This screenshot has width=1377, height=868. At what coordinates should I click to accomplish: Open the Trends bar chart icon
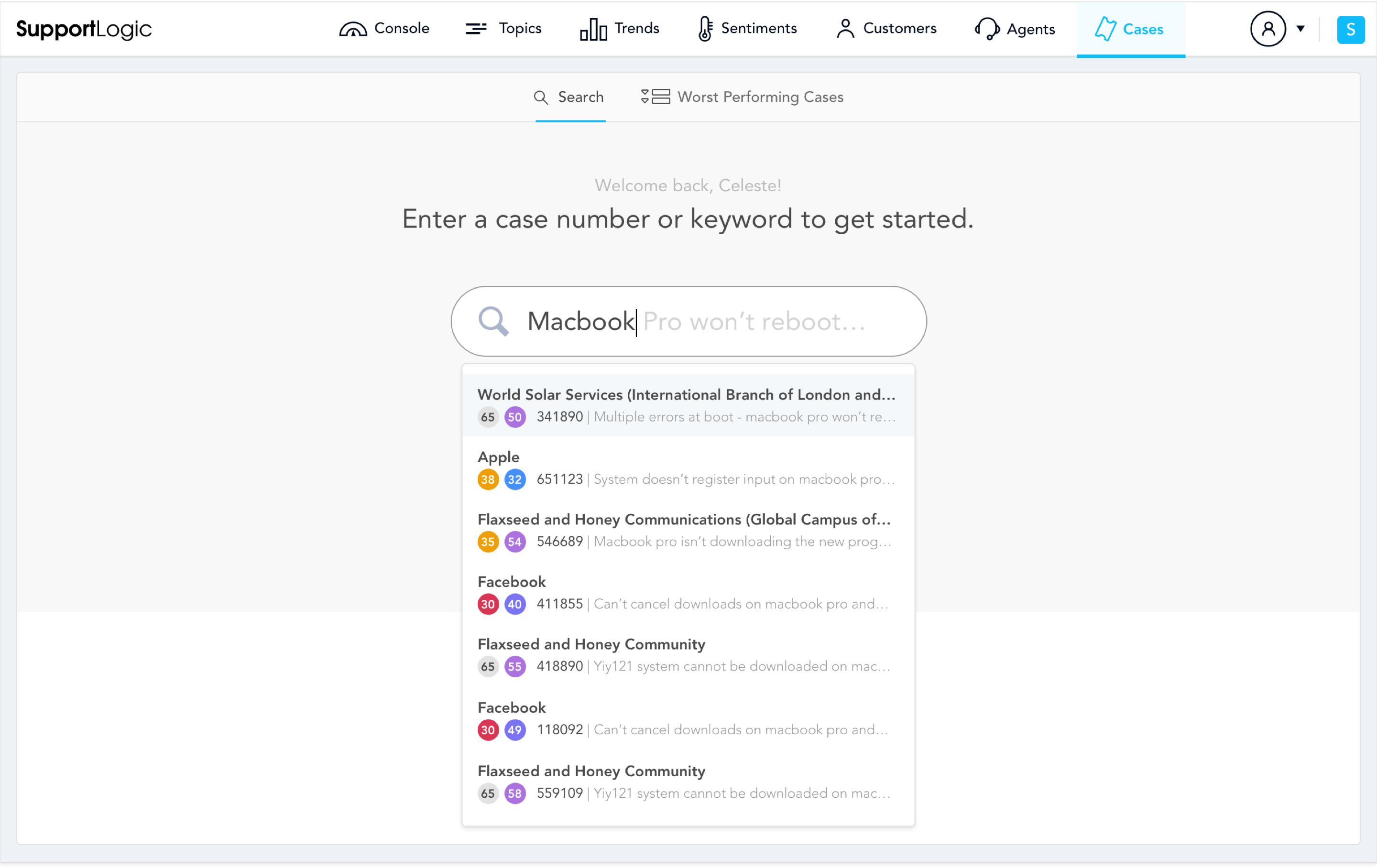[x=593, y=29]
